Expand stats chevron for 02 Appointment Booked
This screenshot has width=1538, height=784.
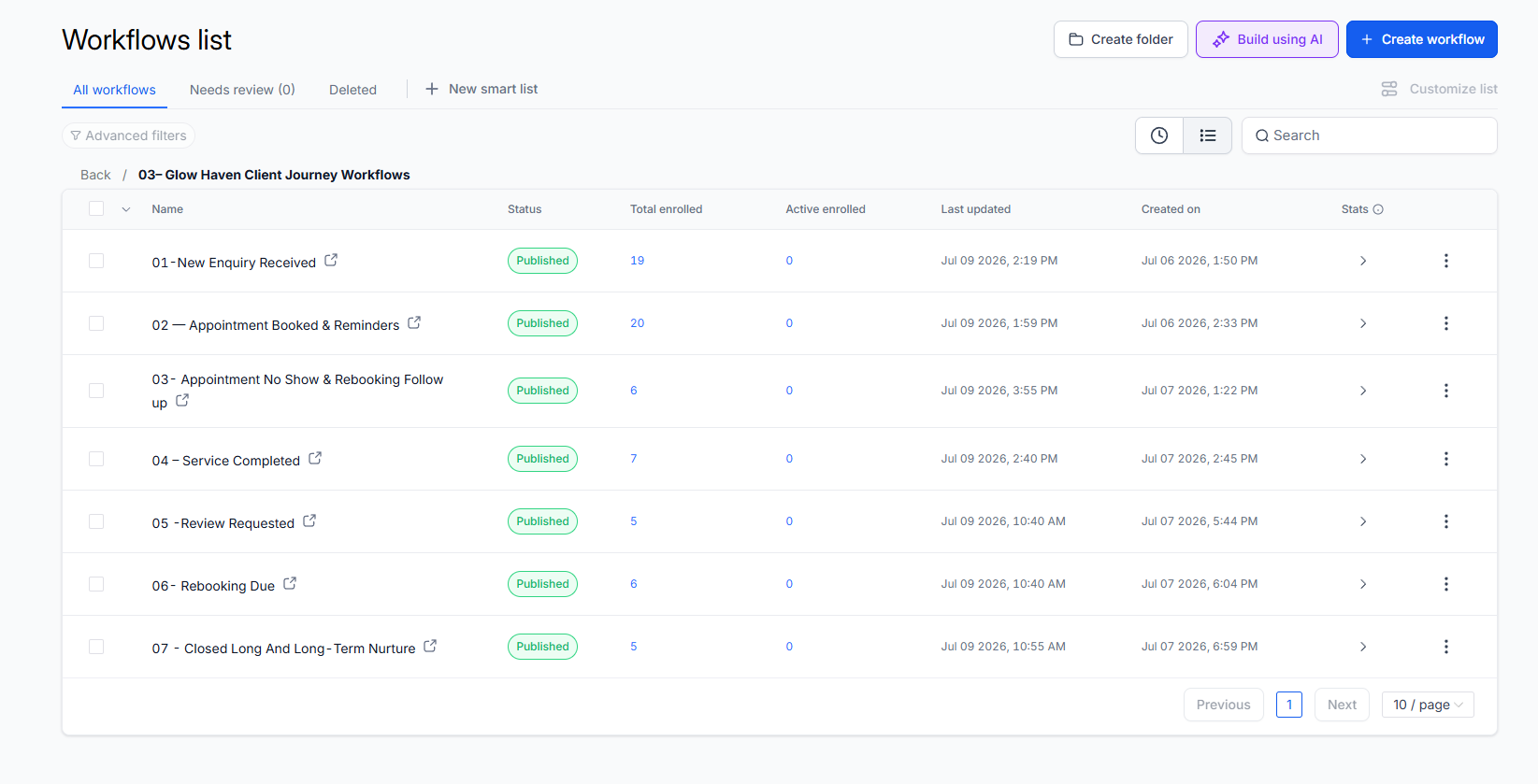click(1363, 323)
